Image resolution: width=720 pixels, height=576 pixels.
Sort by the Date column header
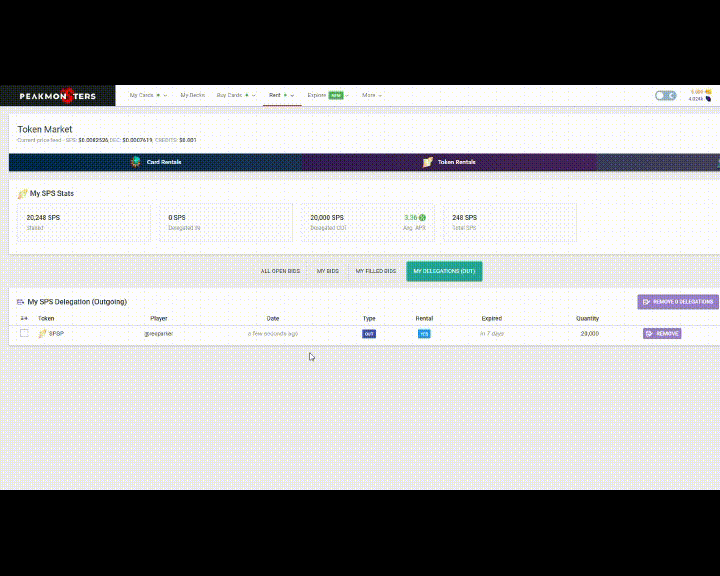click(x=273, y=318)
